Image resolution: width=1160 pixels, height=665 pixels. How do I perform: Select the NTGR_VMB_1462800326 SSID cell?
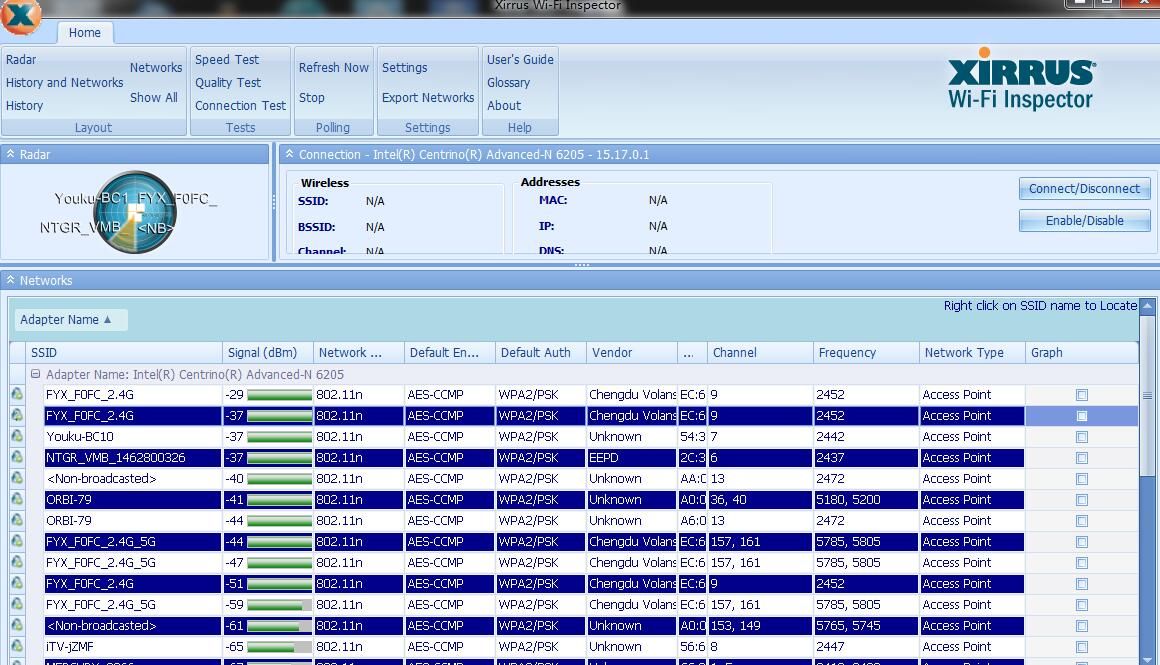coord(132,458)
